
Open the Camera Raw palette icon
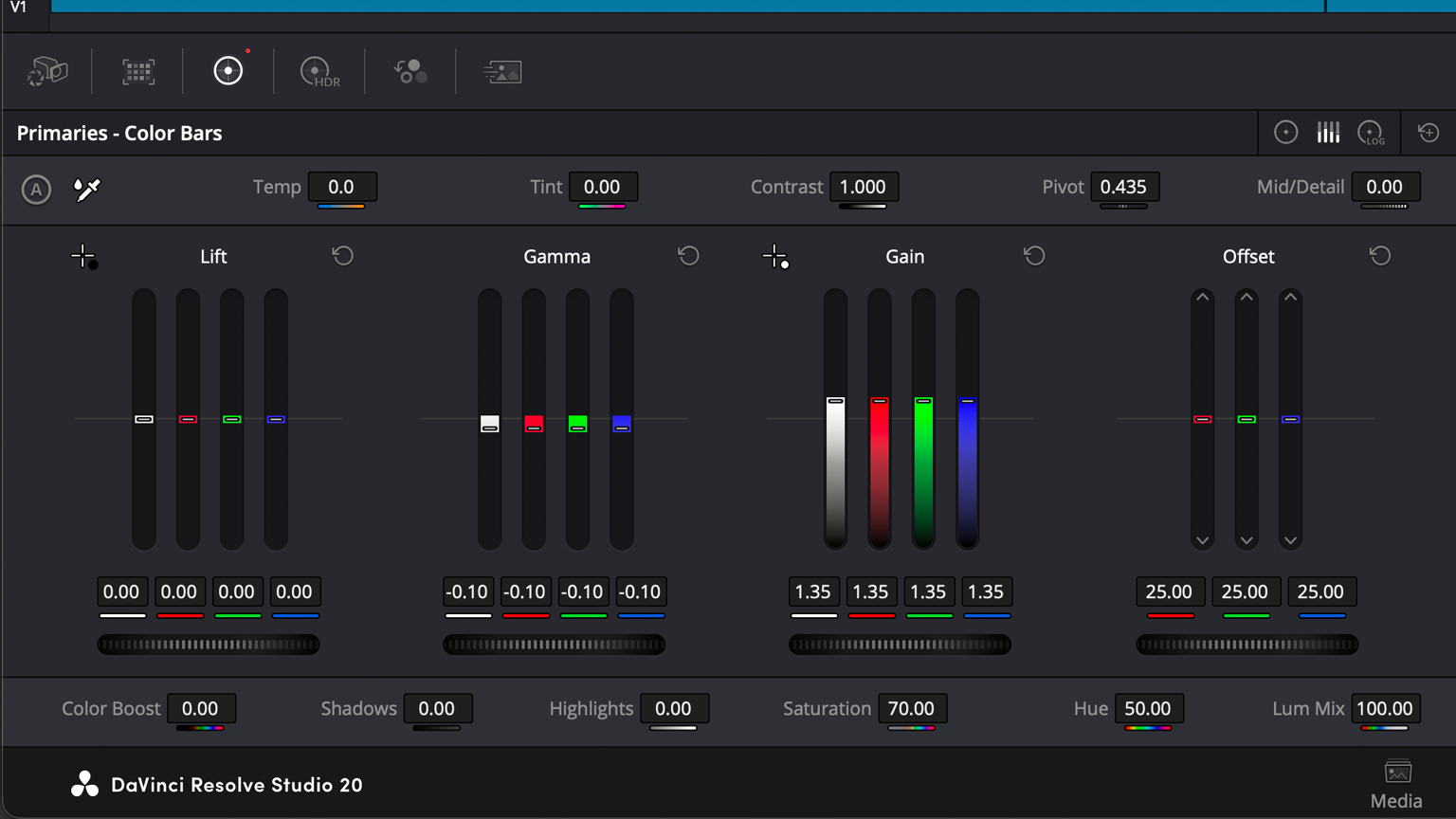coord(46,72)
